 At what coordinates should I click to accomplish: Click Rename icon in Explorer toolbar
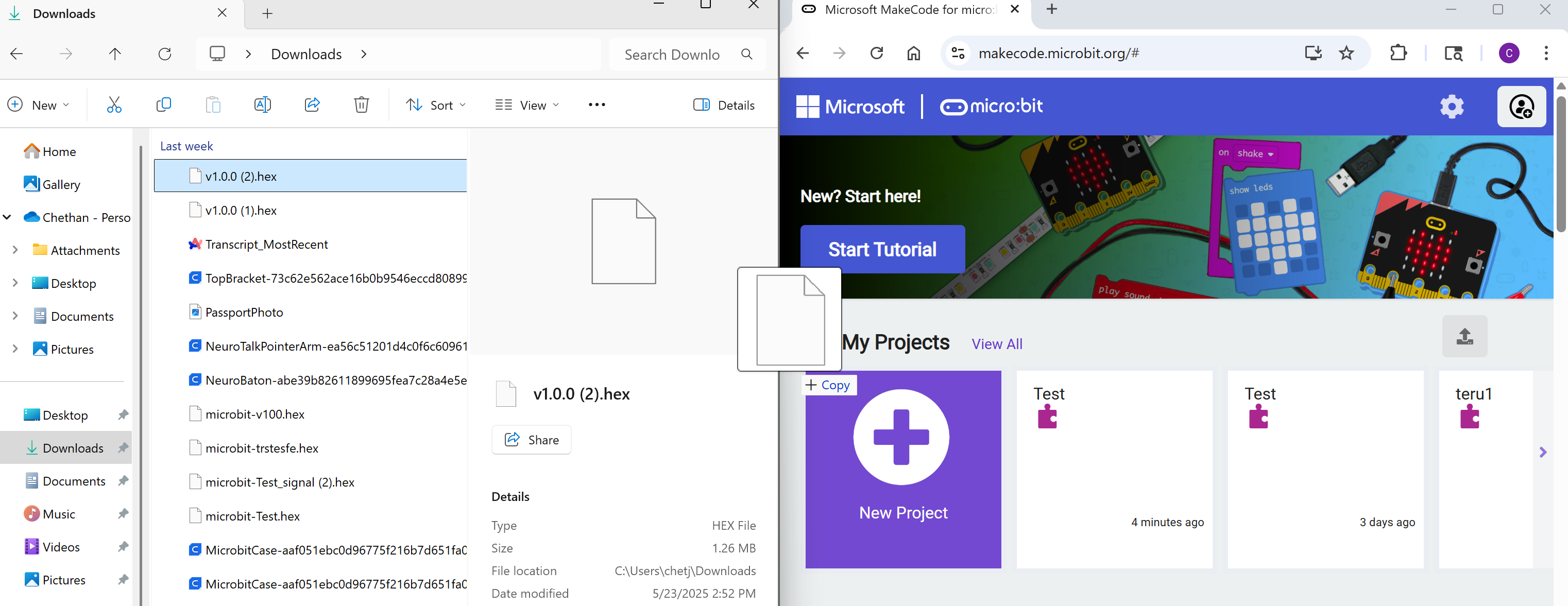click(262, 105)
